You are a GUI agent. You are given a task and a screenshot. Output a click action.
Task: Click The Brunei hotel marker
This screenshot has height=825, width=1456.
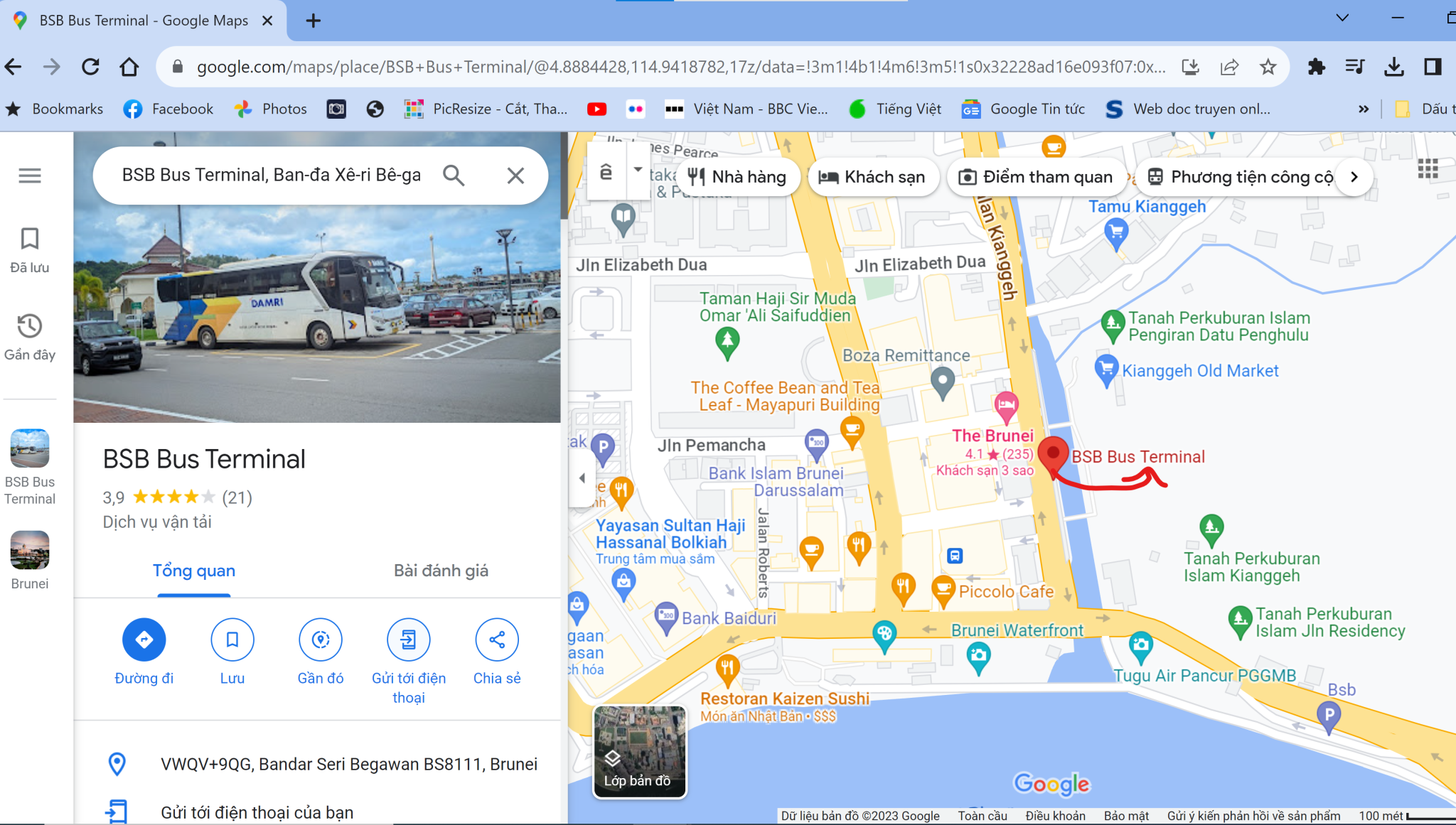pyautogui.click(x=1006, y=407)
